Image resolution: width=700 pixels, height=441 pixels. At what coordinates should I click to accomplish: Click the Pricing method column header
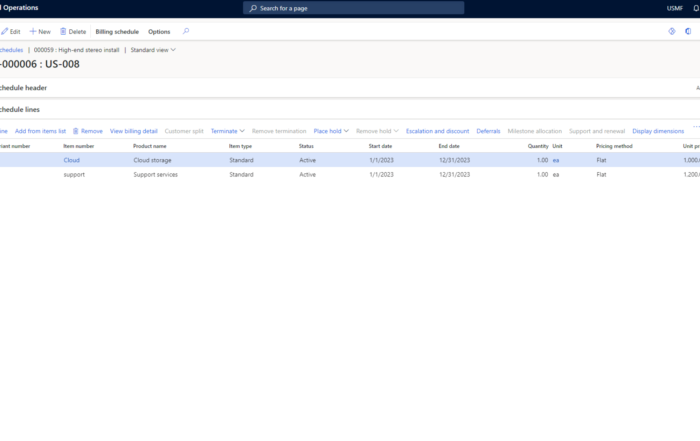614,146
